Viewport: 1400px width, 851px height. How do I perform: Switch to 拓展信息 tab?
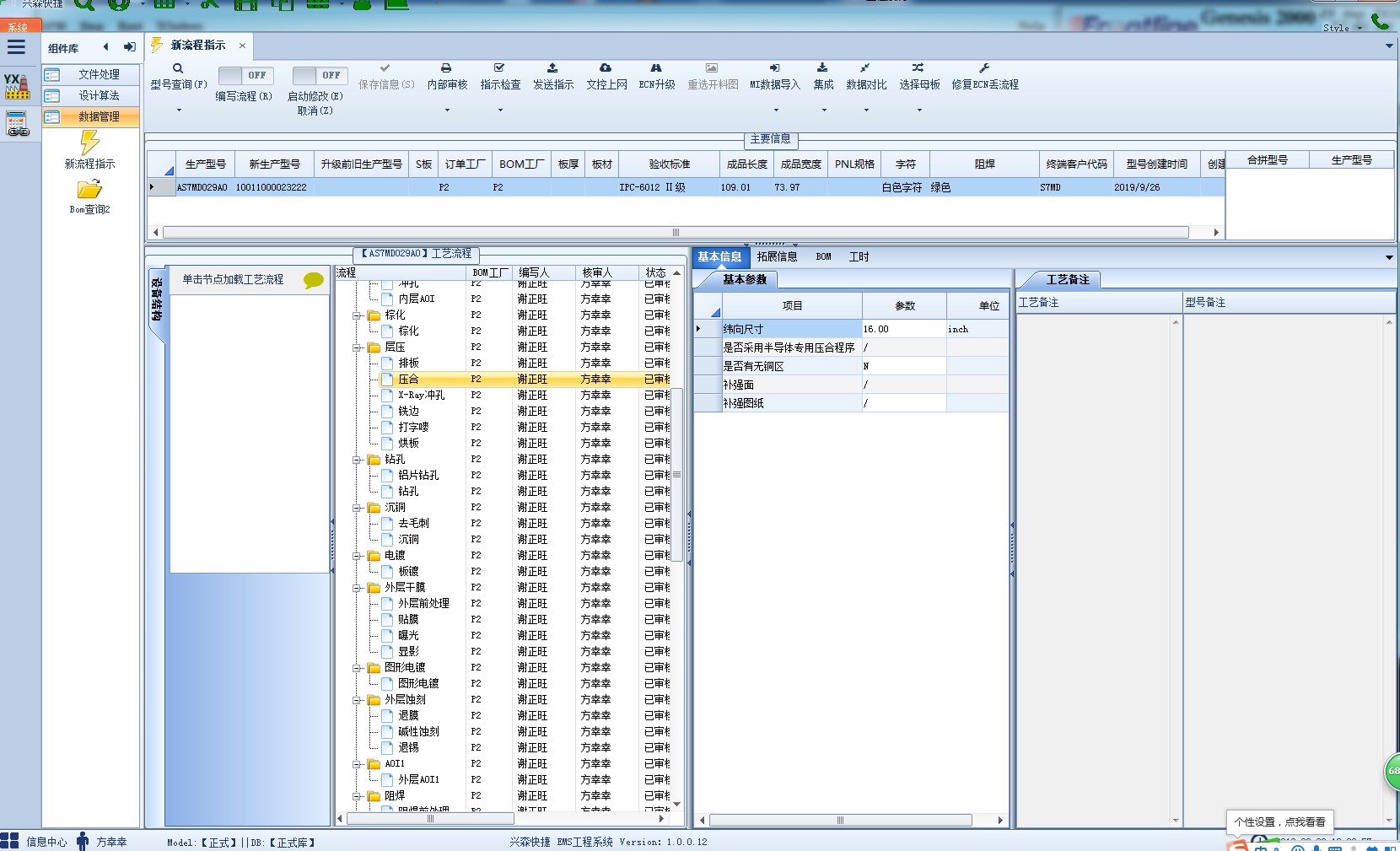777,257
